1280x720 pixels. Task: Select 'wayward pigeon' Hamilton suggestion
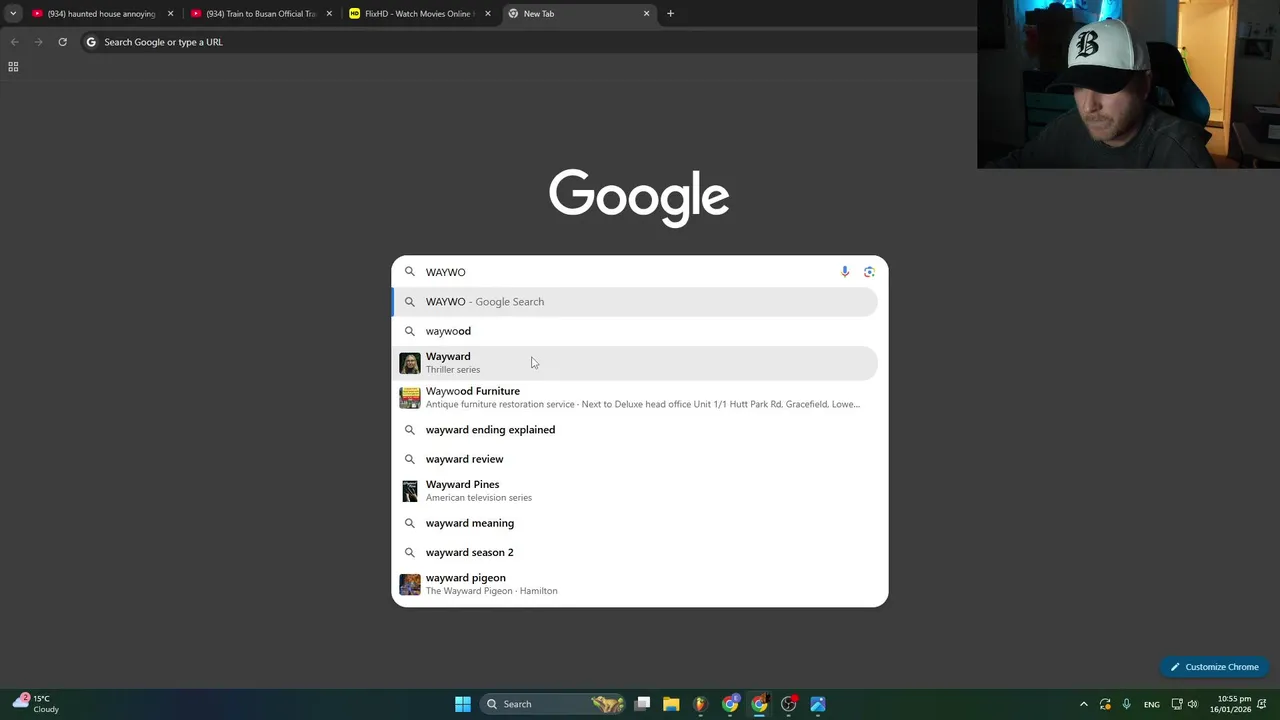click(635, 584)
